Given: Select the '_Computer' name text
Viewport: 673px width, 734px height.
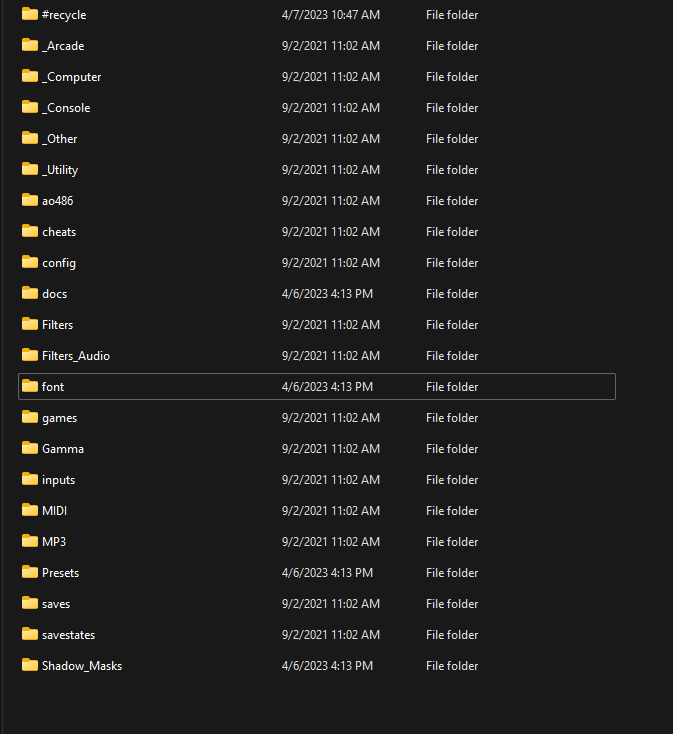Looking at the screenshot, I should coord(72,77).
